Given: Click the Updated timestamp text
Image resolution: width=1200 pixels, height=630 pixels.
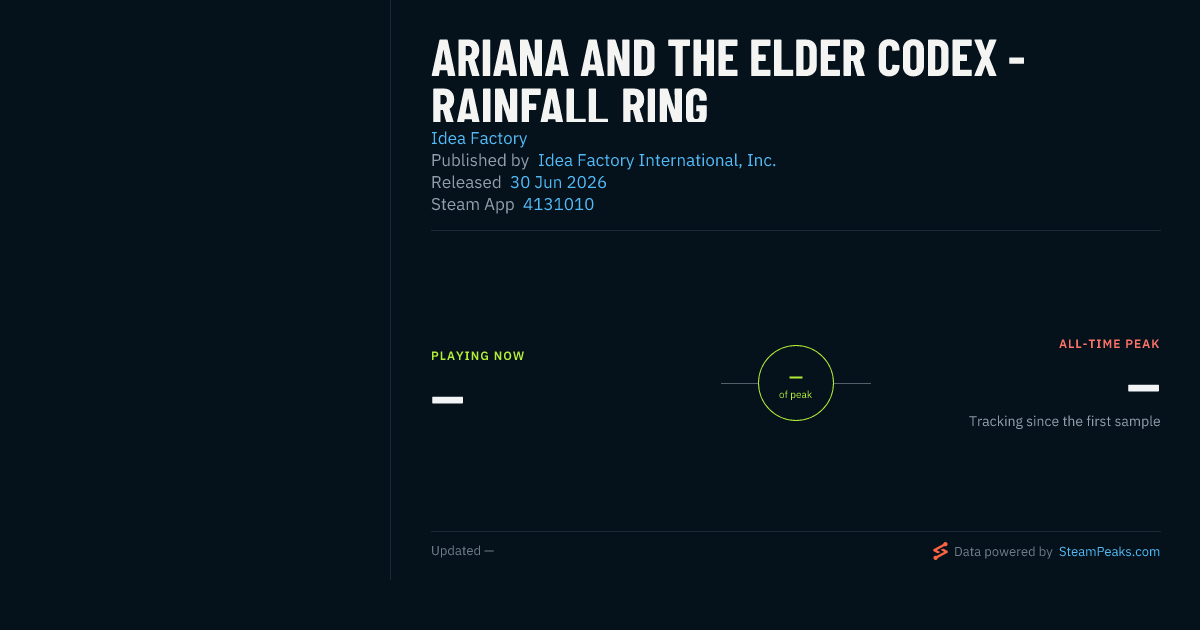Looking at the screenshot, I should (x=462, y=551).
